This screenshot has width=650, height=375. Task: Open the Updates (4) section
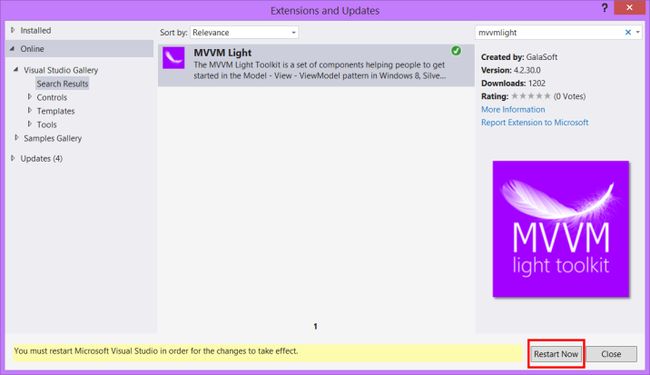tap(41, 159)
